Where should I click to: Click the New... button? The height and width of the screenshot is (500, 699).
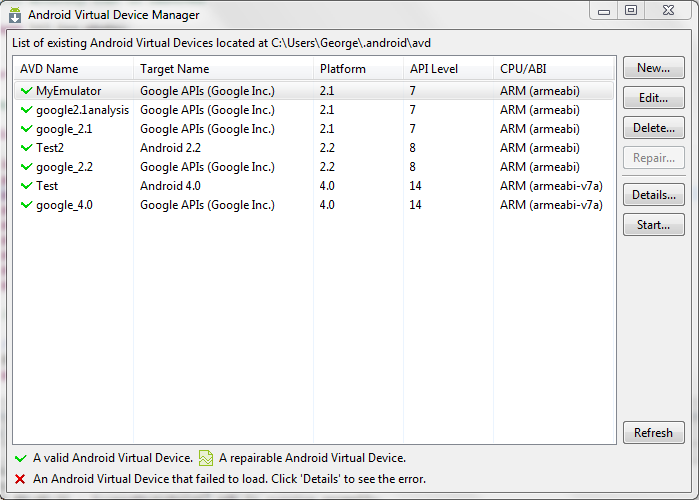pos(654,68)
